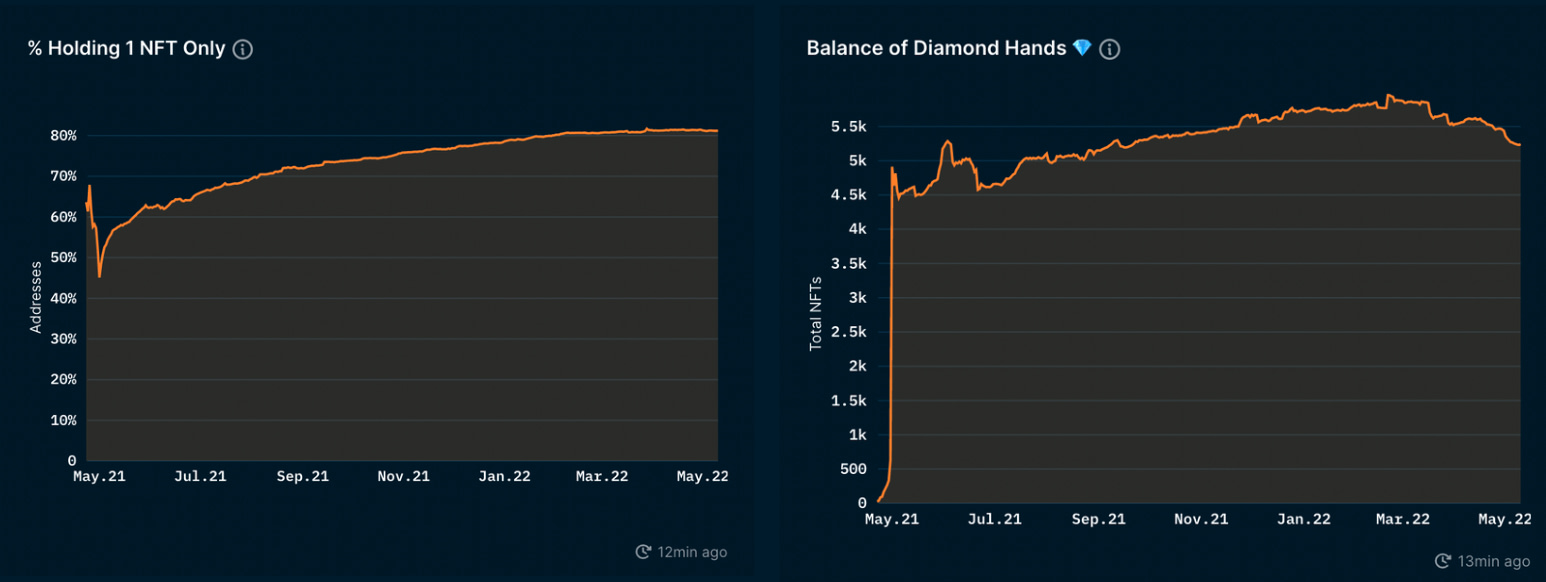Click the '12min ago' timestamp
This screenshot has width=1546, height=582.
point(692,552)
